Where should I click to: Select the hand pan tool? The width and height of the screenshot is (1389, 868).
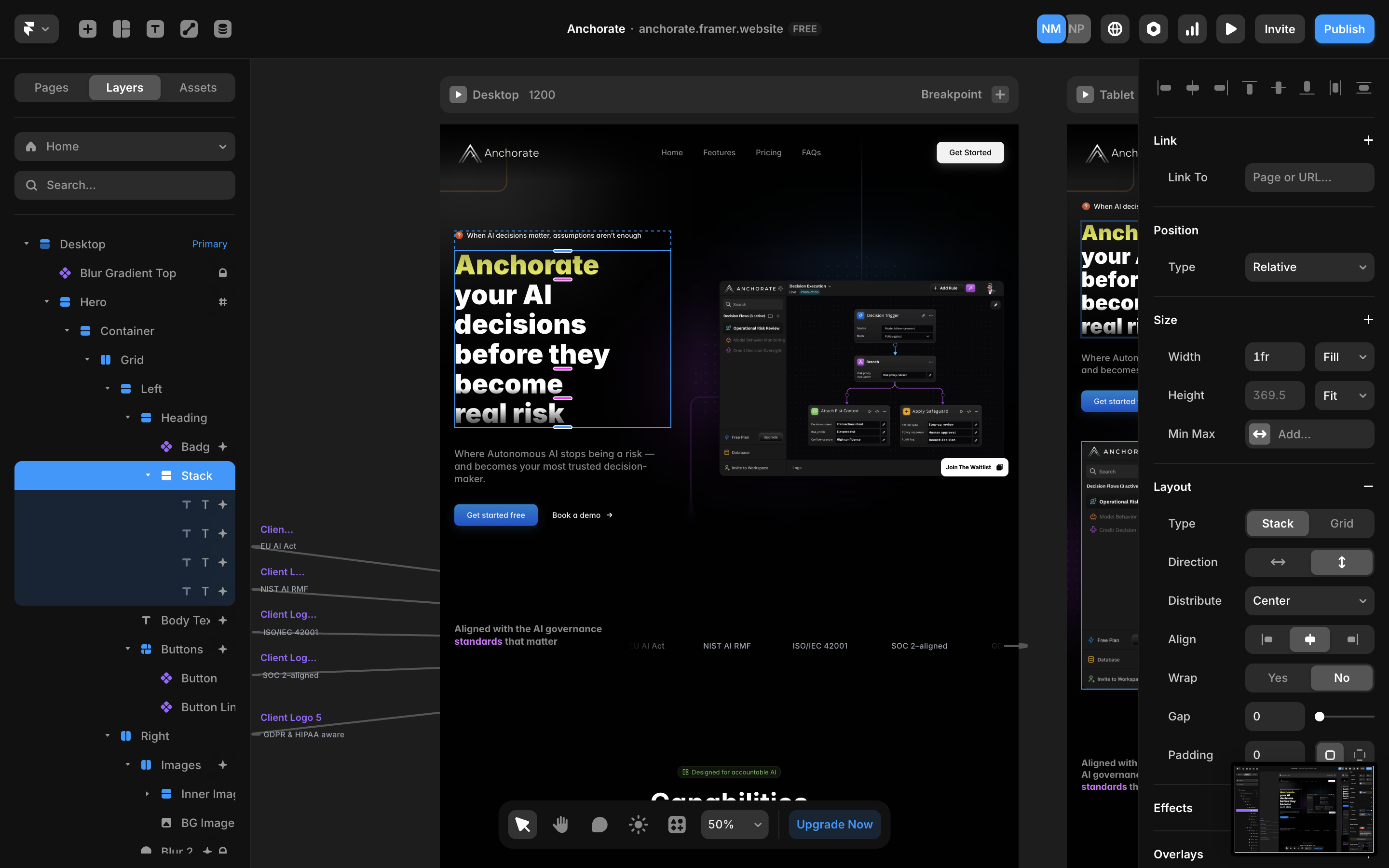click(x=560, y=825)
